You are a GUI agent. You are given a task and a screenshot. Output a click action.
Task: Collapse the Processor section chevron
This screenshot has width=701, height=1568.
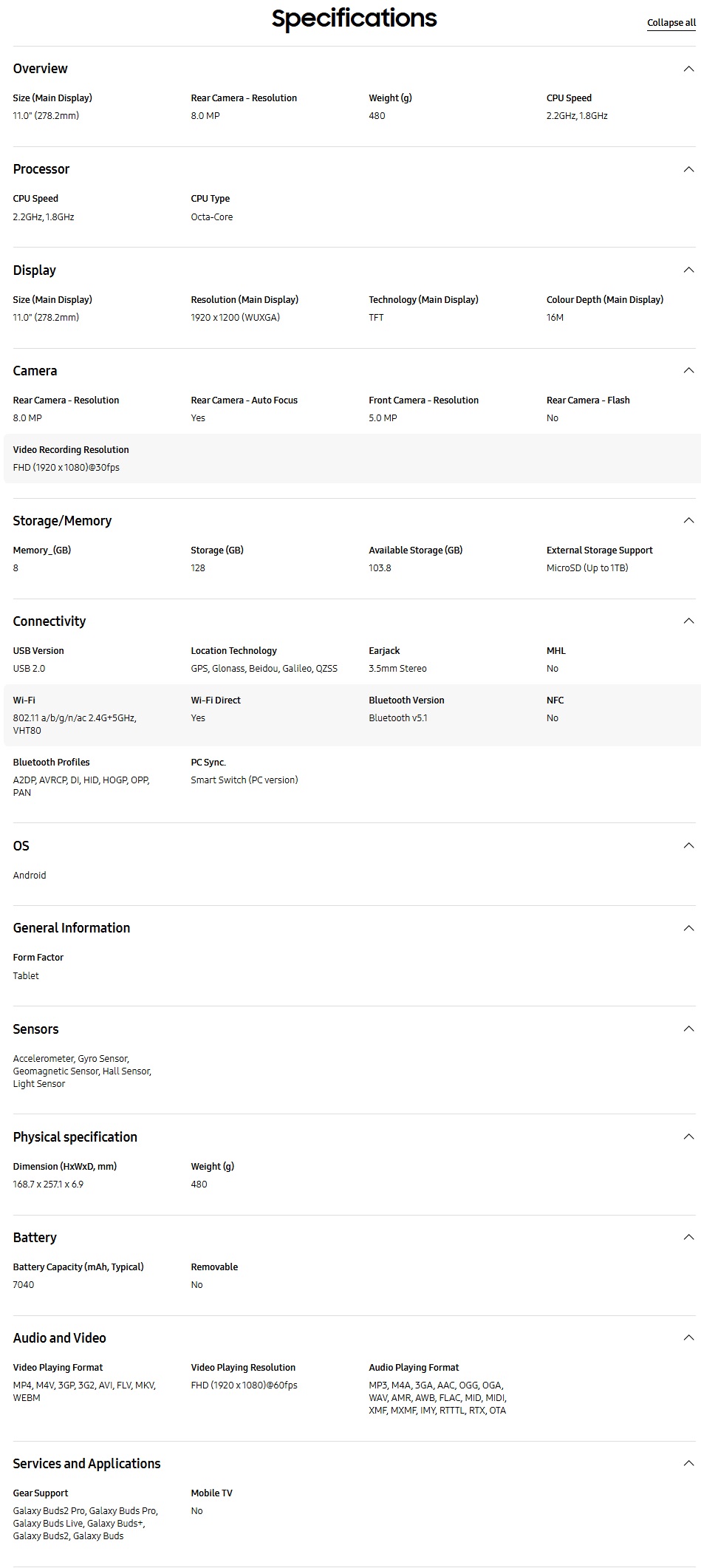pos(688,169)
